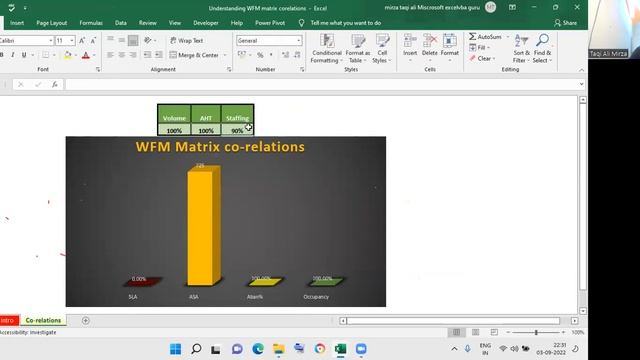Open the Page Layout tab
Screen dimensions: 640x360
[x=51, y=23]
